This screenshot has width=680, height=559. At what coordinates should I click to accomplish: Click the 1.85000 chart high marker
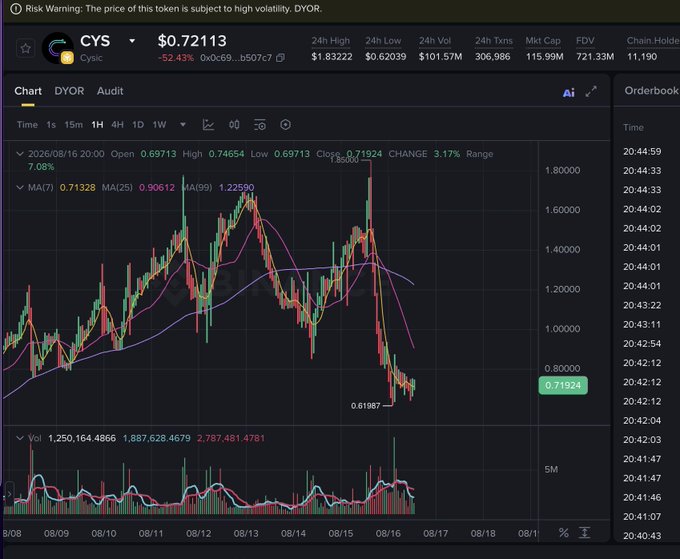click(x=344, y=160)
